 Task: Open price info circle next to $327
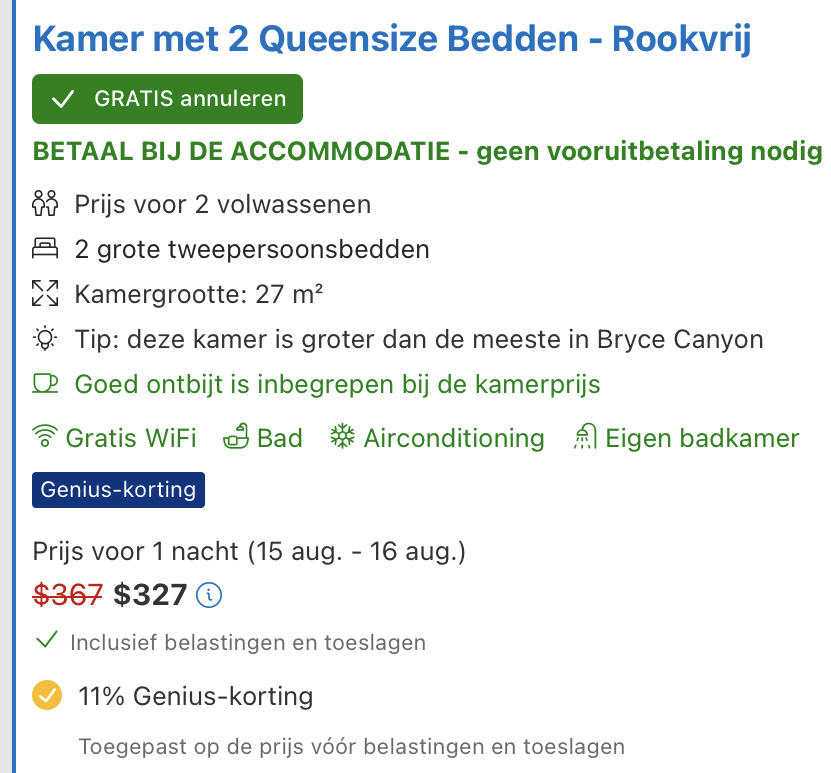[209, 595]
